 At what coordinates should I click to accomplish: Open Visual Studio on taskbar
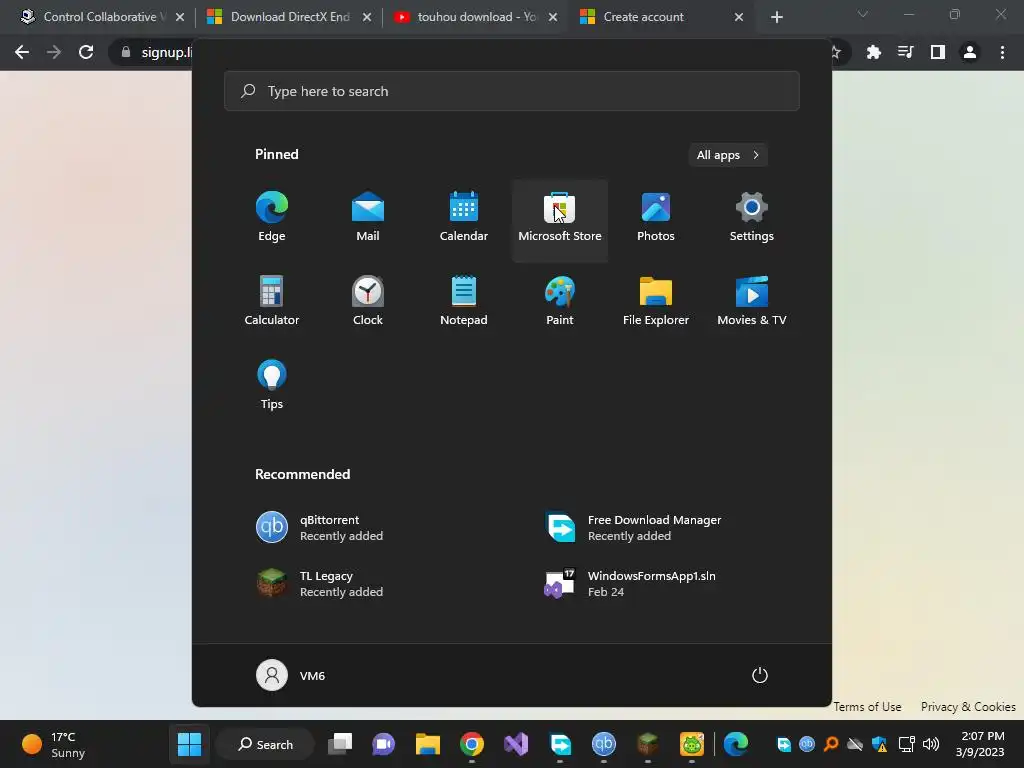tap(516, 744)
